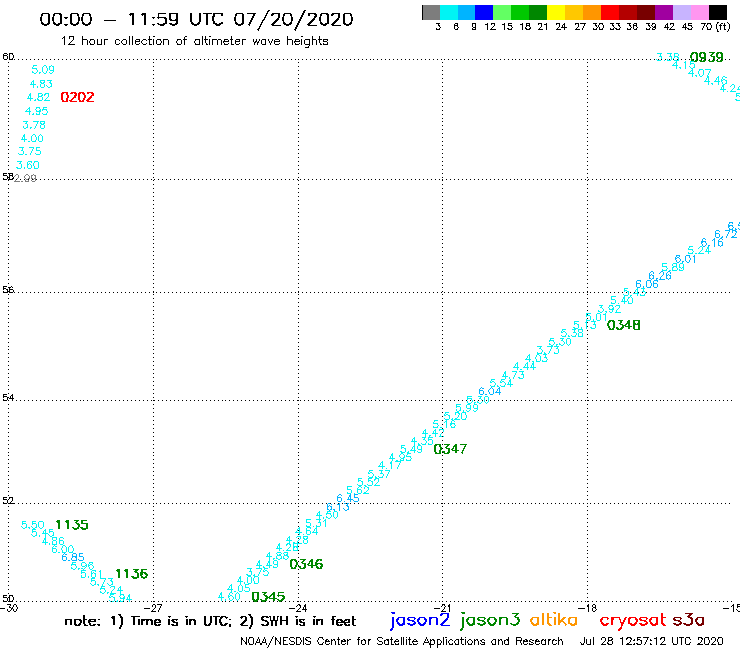Click the latitude axis label '58'

[8, 177]
